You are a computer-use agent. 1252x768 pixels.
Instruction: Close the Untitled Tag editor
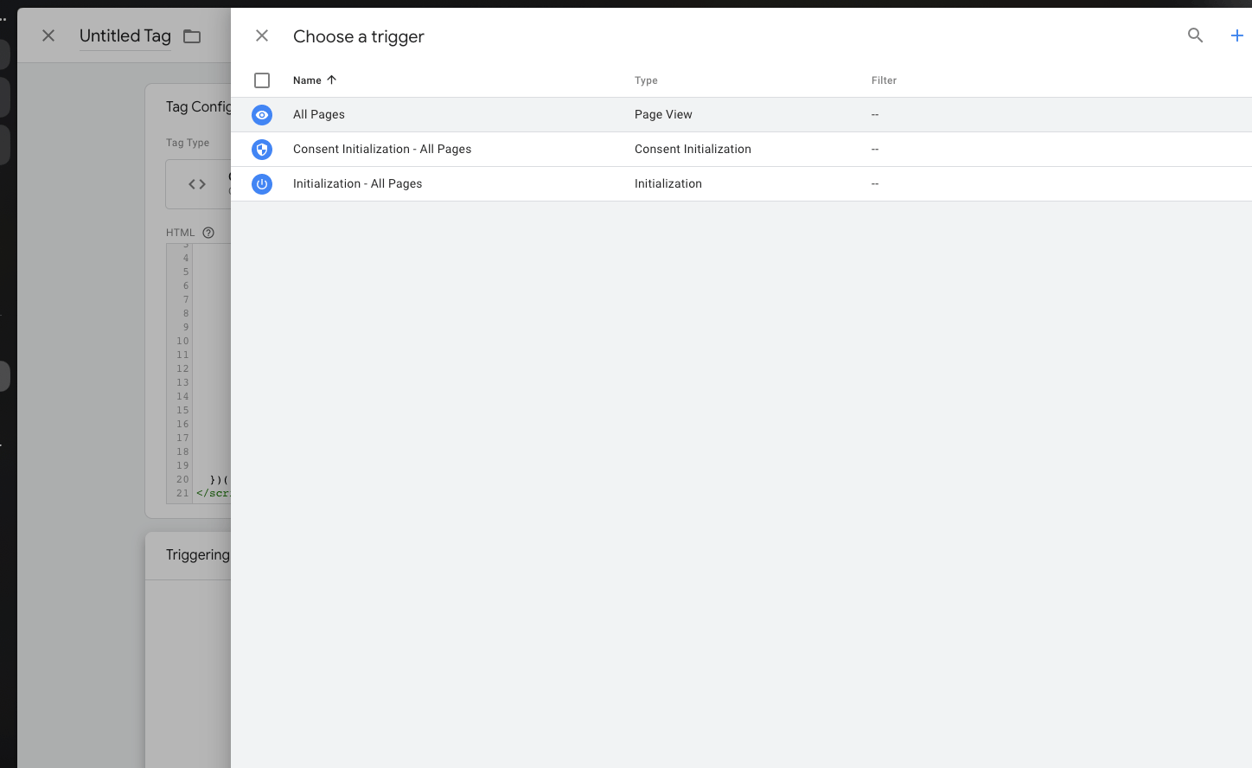pyautogui.click(x=48, y=36)
